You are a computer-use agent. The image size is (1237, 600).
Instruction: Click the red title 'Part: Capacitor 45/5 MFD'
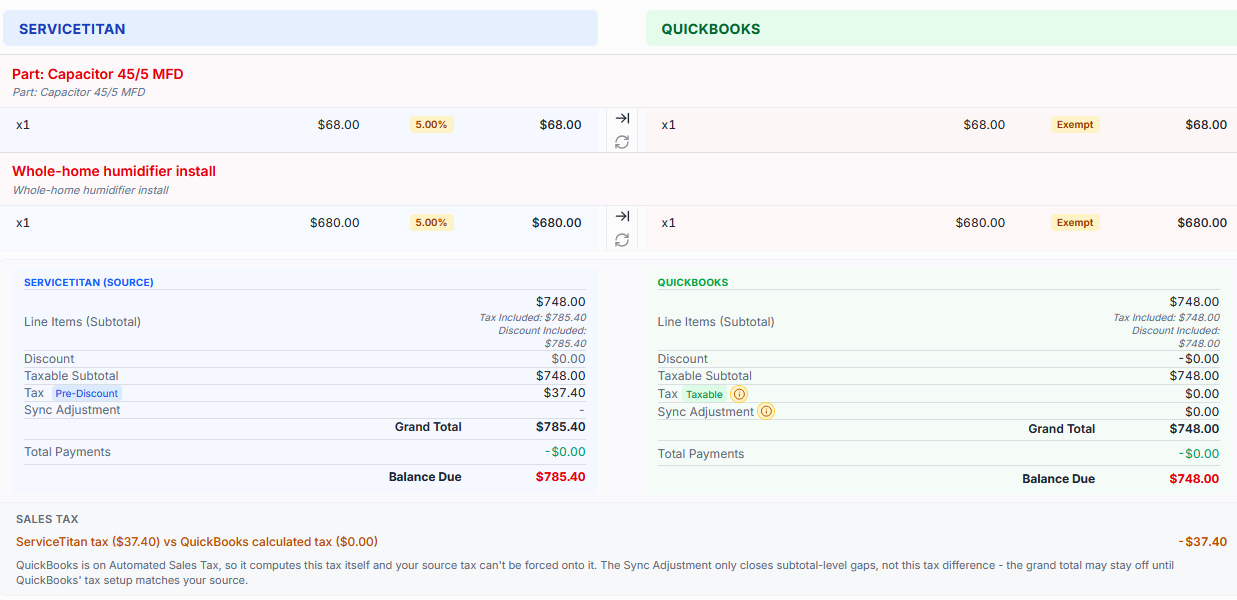98,74
